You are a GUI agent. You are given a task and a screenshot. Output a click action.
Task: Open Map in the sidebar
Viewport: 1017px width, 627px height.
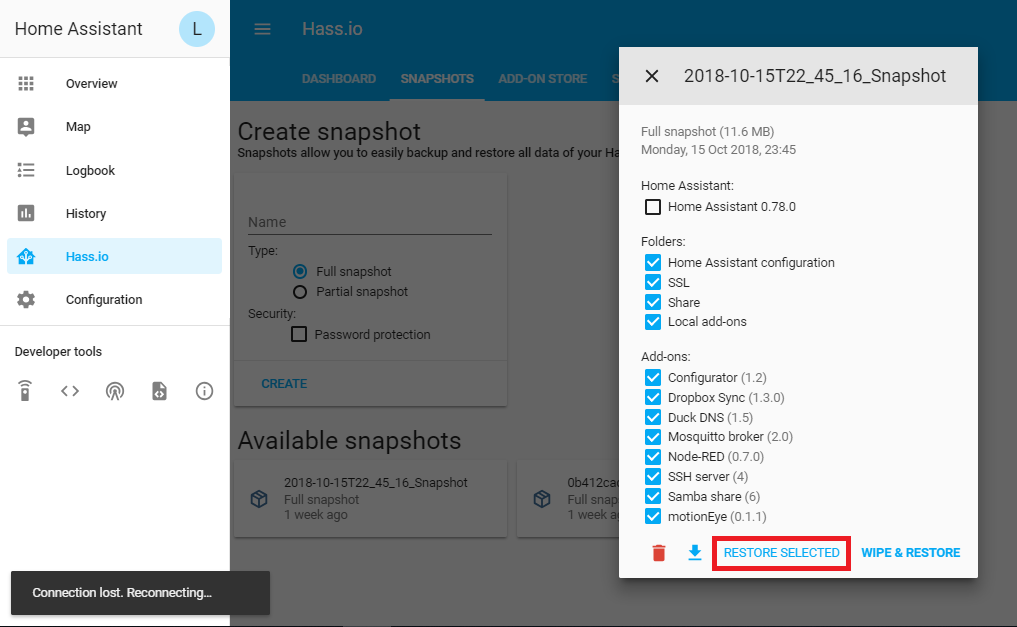(115, 126)
